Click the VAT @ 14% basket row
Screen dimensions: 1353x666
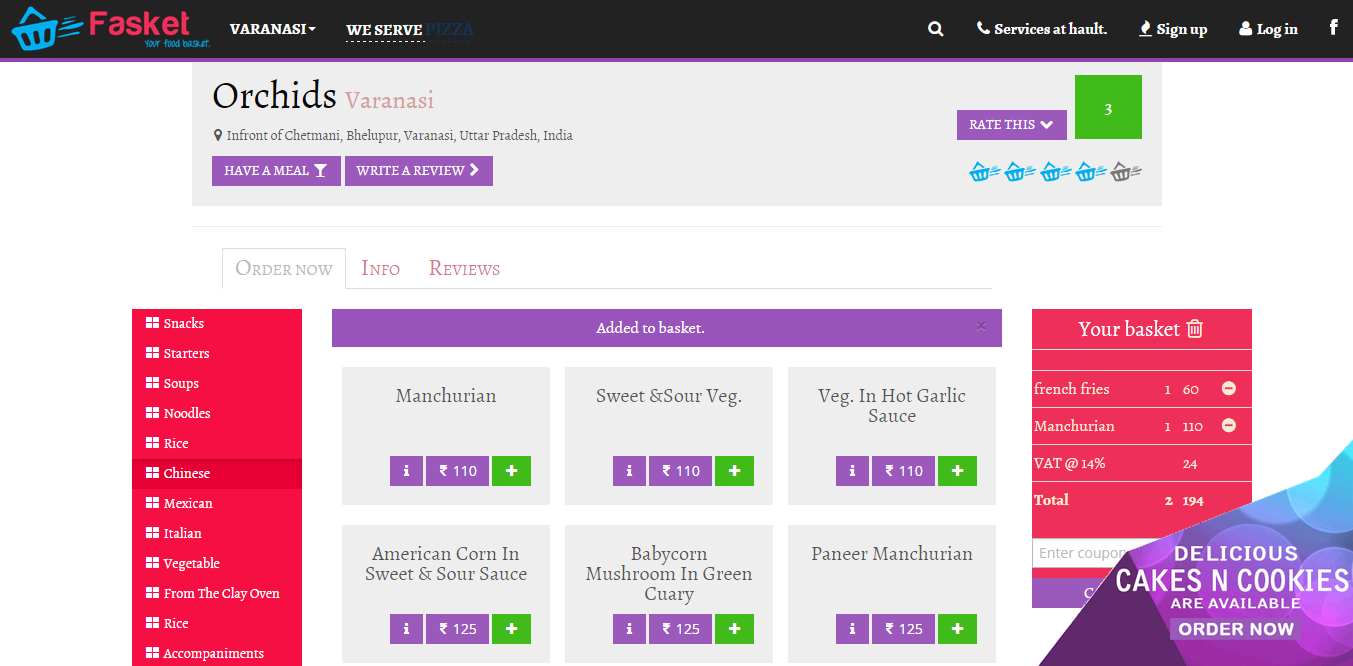click(x=1142, y=463)
